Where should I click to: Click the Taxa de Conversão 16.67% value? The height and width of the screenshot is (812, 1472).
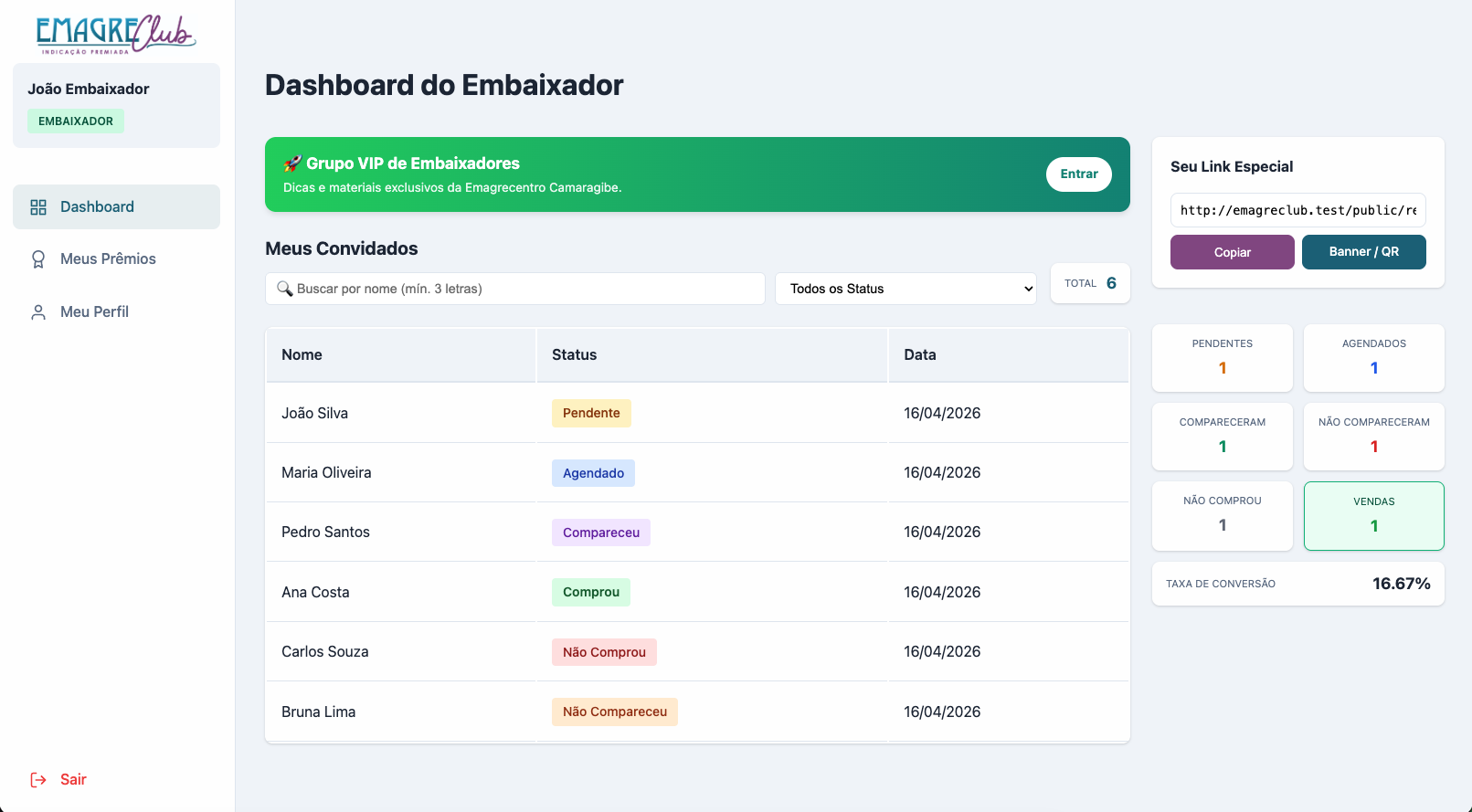1402,584
